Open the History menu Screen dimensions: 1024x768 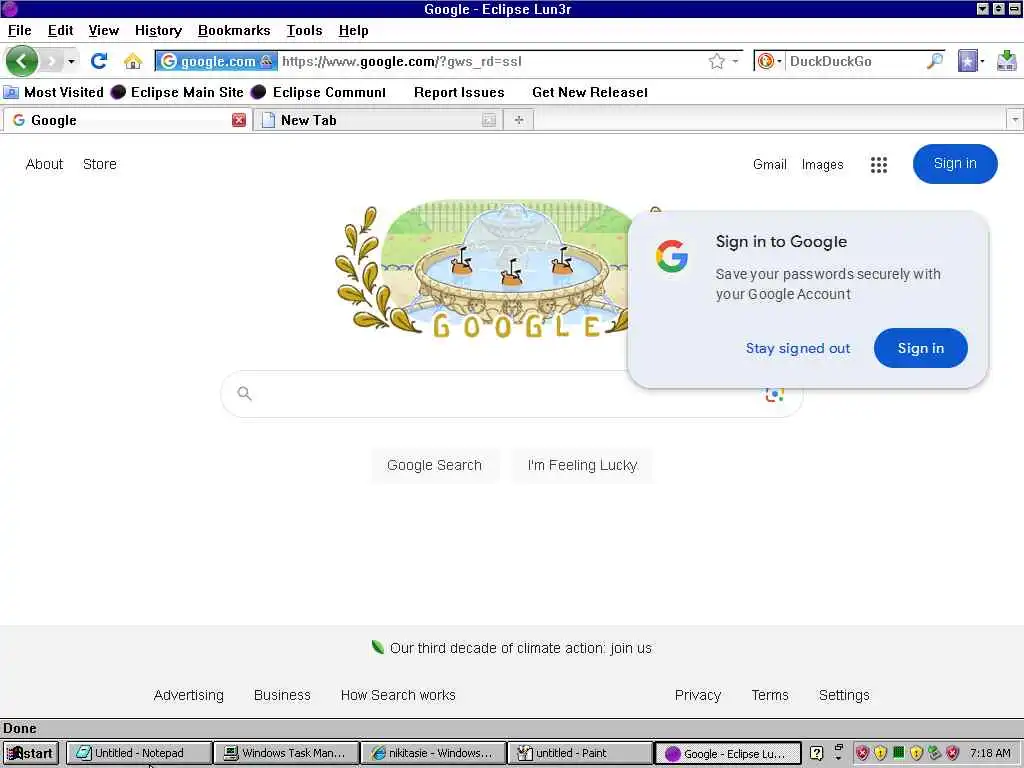click(158, 31)
